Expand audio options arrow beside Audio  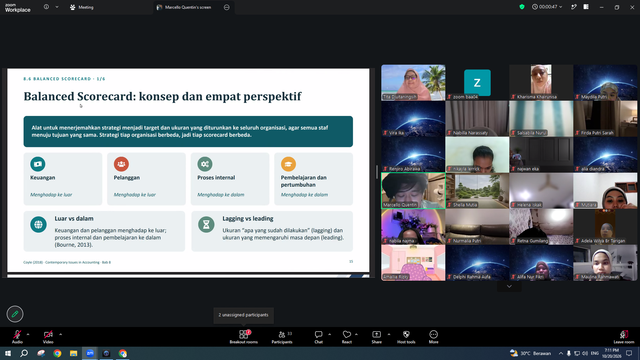click(x=28, y=334)
